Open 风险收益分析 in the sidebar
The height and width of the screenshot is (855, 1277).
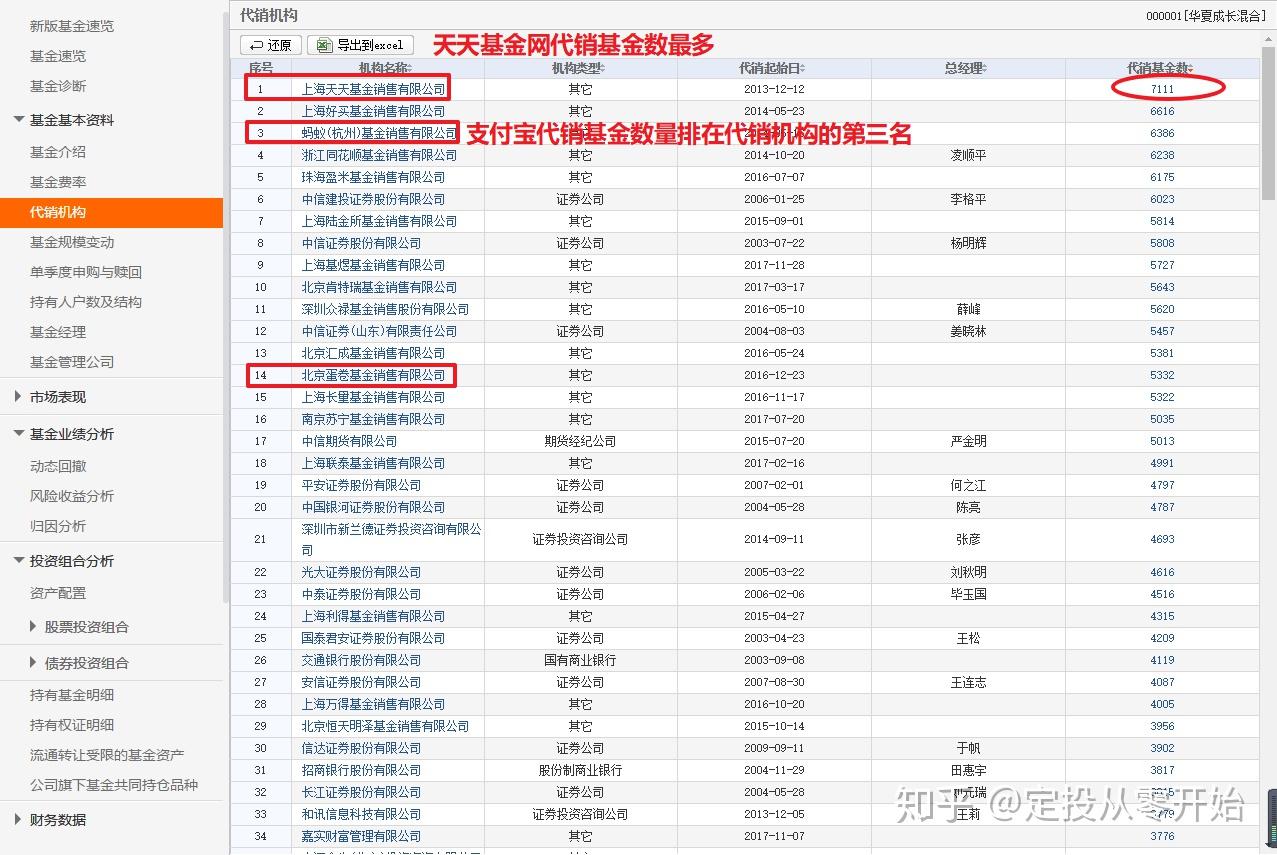tap(72, 496)
